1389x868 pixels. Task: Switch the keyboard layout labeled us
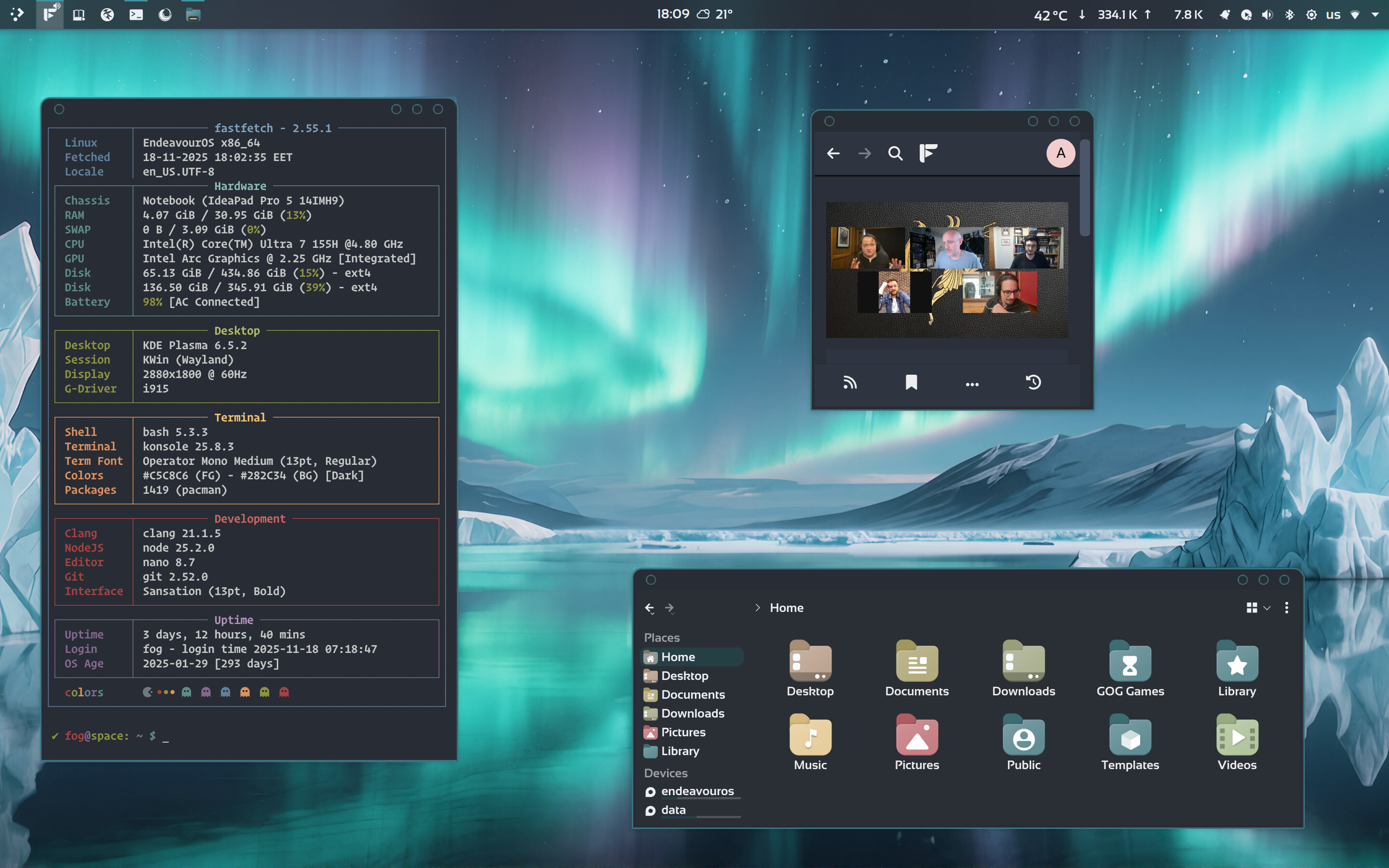[1333, 15]
